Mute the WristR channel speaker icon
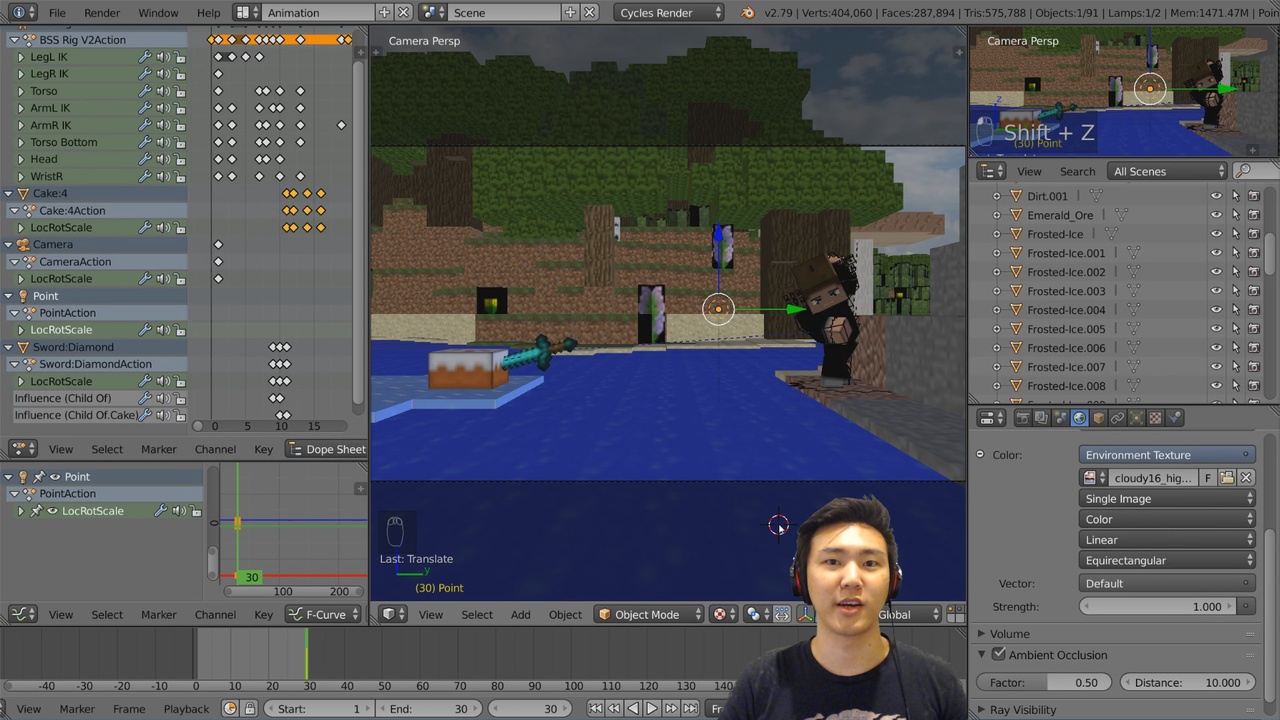Image resolution: width=1280 pixels, height=720 pixels. click(162, 176)
